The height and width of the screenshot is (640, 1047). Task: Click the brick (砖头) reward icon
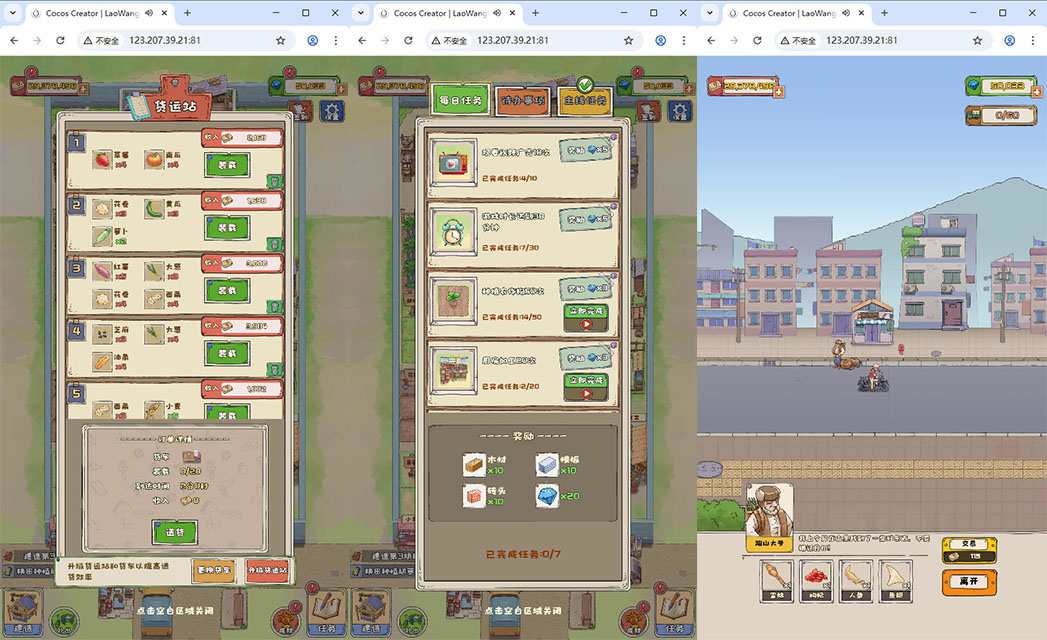pos(476,497)
